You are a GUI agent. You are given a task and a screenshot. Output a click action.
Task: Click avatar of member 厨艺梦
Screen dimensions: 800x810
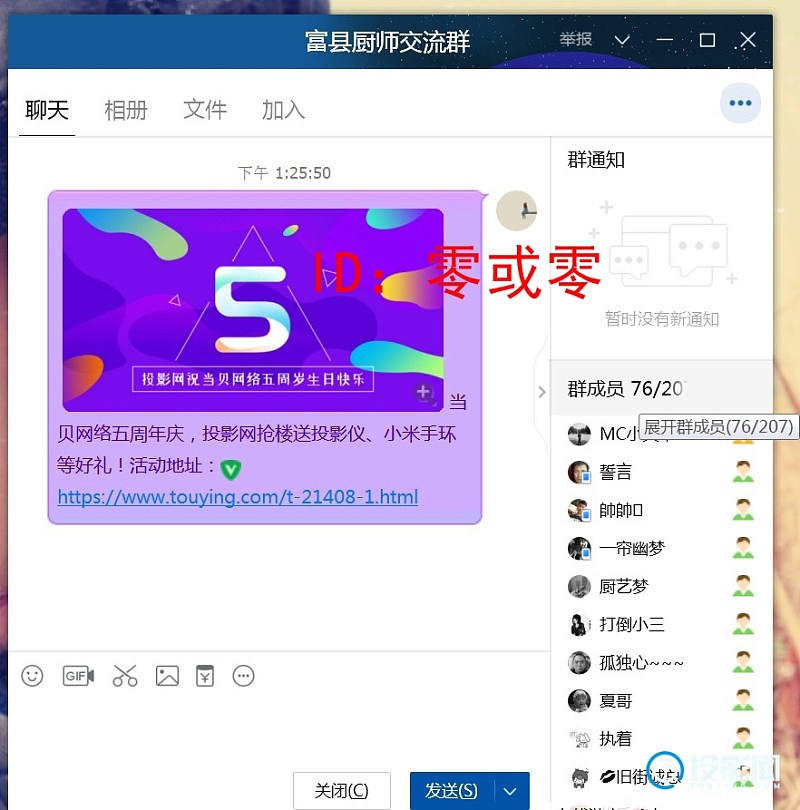579,586
